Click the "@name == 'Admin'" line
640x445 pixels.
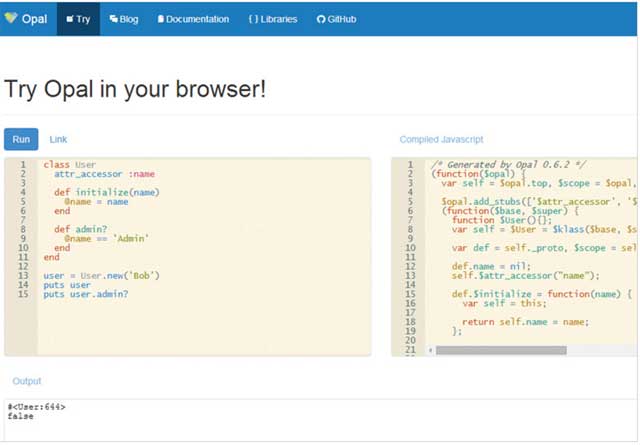coord(107,238)
